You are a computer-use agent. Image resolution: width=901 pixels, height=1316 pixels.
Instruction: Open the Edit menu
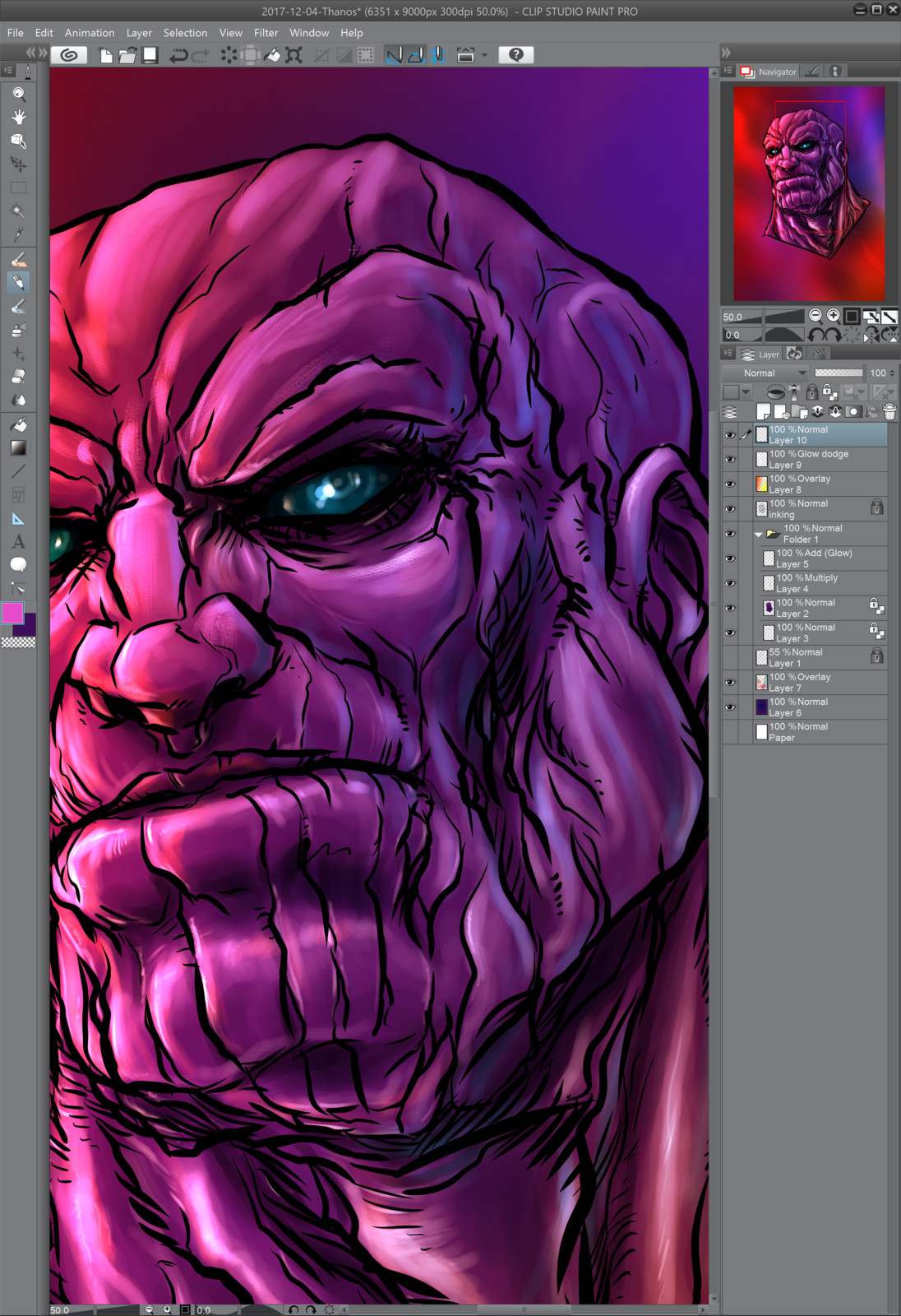pyautogui.click(x=44, y=33)
